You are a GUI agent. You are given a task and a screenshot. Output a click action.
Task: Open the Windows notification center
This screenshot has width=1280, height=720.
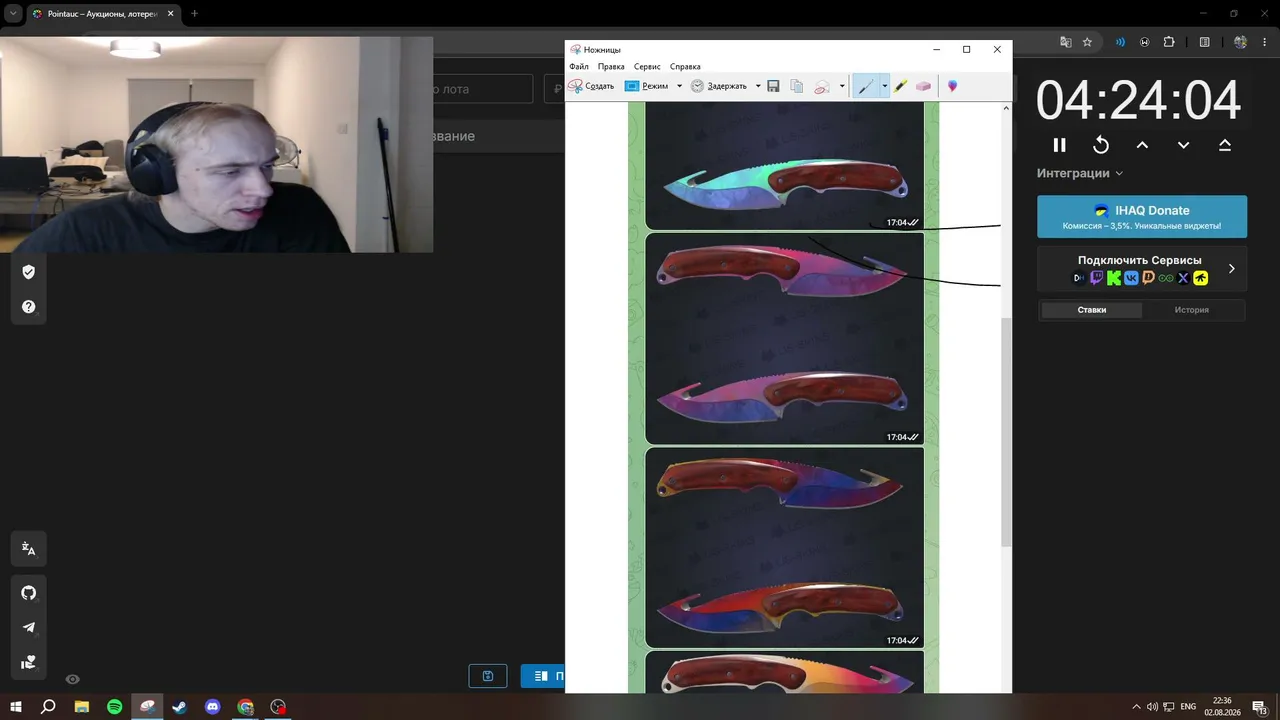tap(1260, 707)
